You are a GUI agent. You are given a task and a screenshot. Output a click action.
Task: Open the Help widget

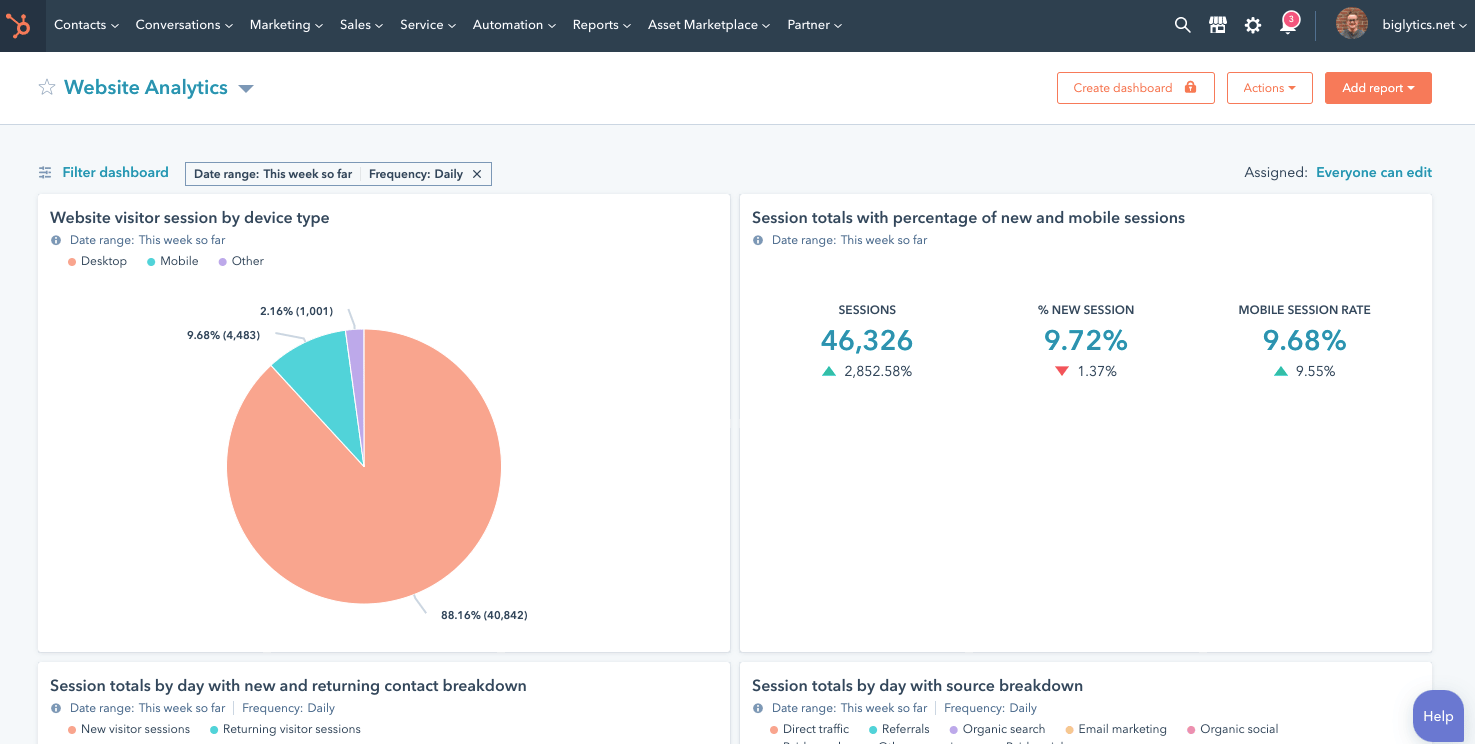tap(1437, 715)
